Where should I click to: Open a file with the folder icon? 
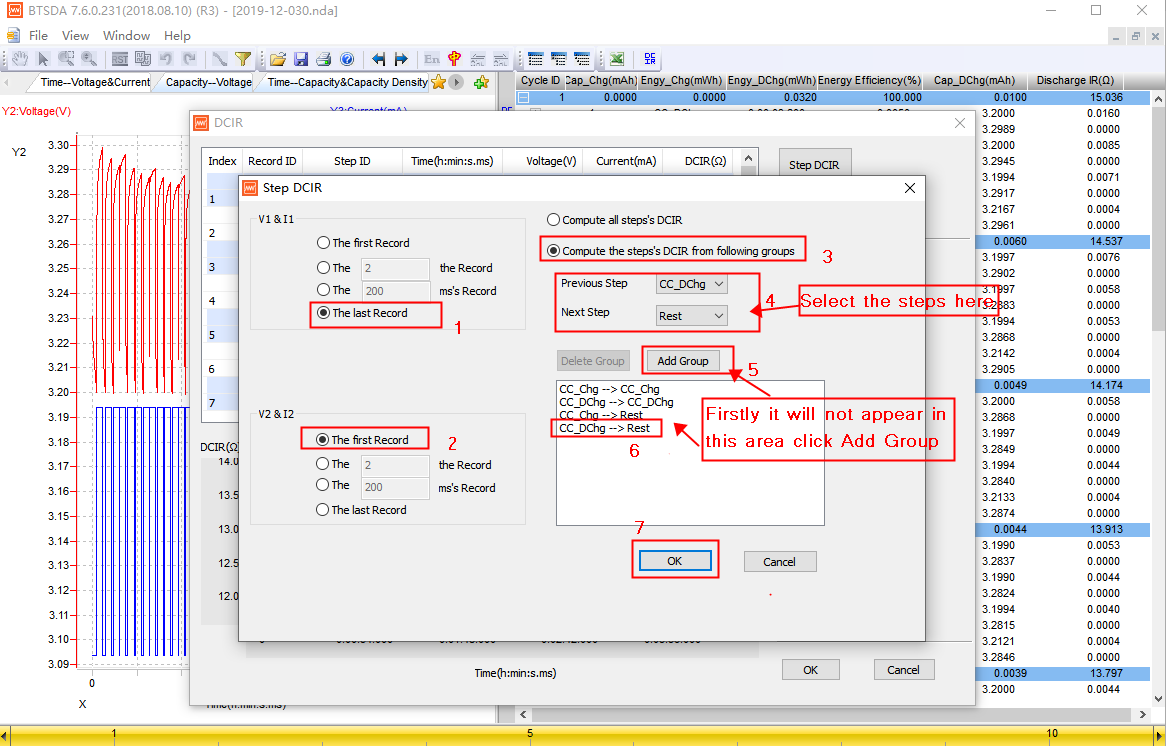[x=278, y=59]
